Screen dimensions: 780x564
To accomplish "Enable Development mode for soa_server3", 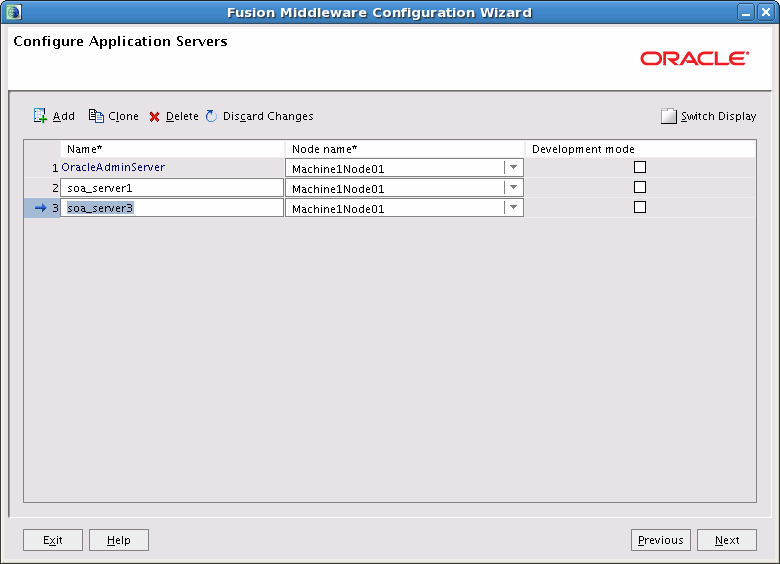I will (x=640, y=207).
